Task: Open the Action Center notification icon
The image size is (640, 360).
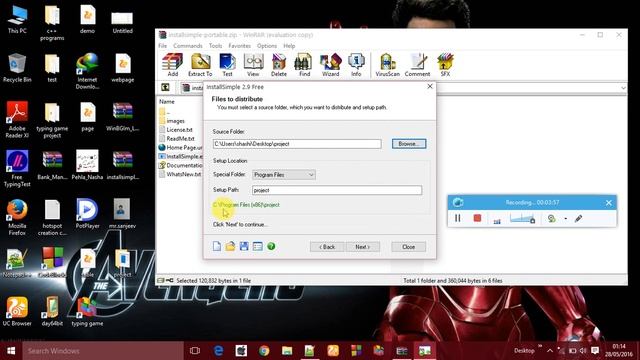Action: (x=595, y=351)
